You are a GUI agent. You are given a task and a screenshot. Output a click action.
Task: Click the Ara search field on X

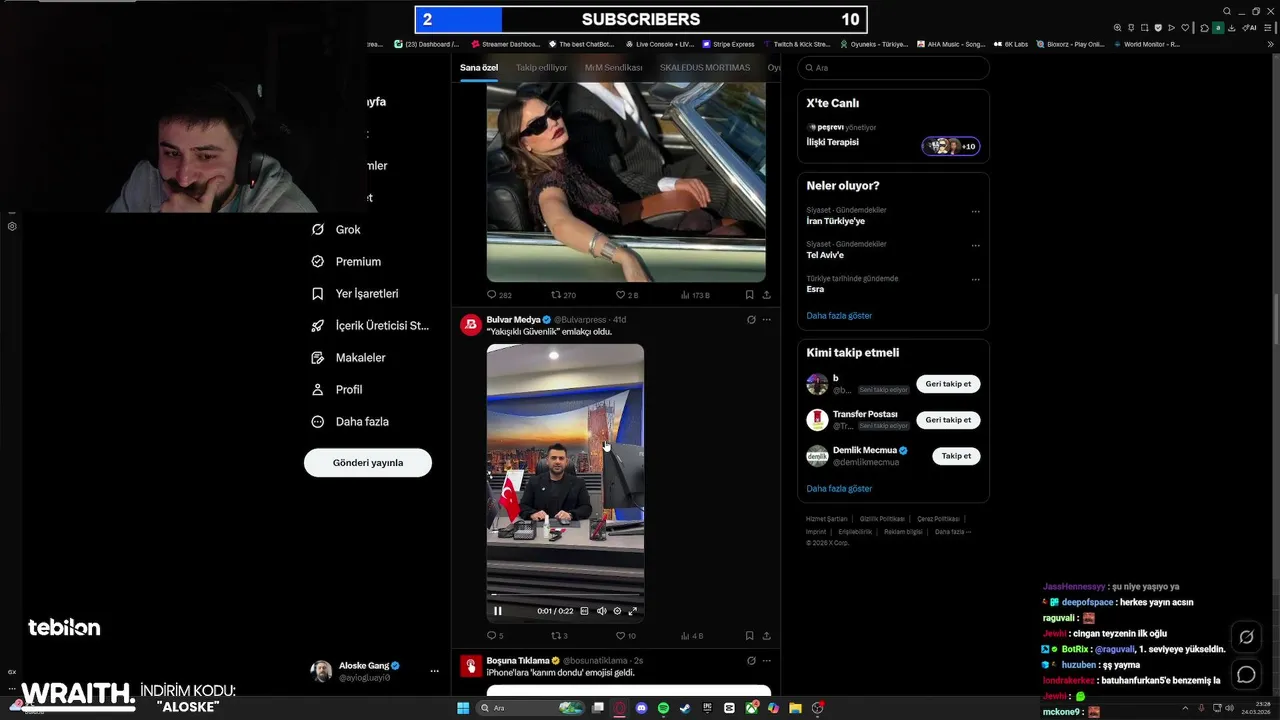pyautogui.click(x=893, y=68)
